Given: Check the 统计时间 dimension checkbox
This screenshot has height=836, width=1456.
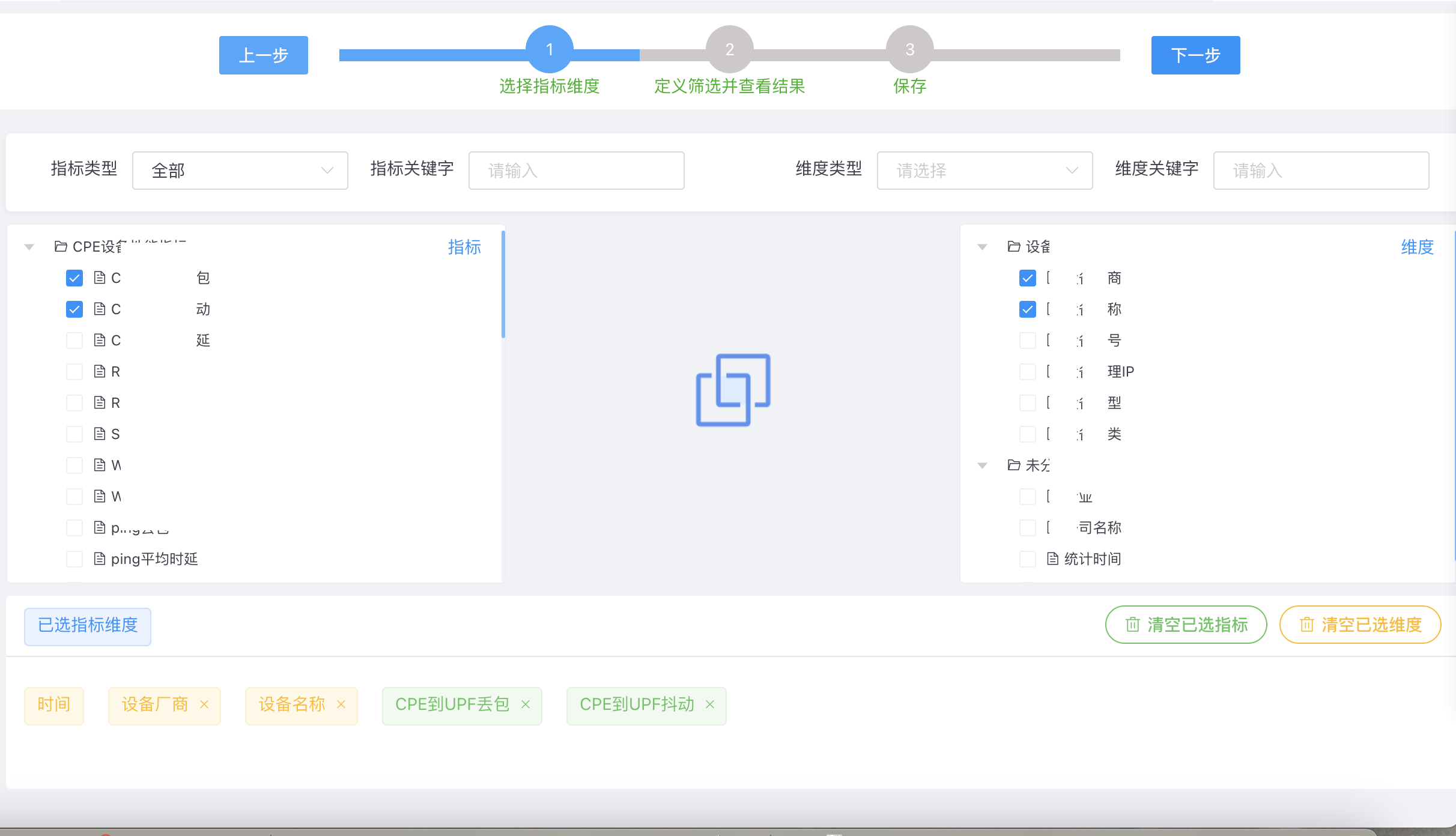Looking at the screenshot, I should click(x=1028, y=559).
